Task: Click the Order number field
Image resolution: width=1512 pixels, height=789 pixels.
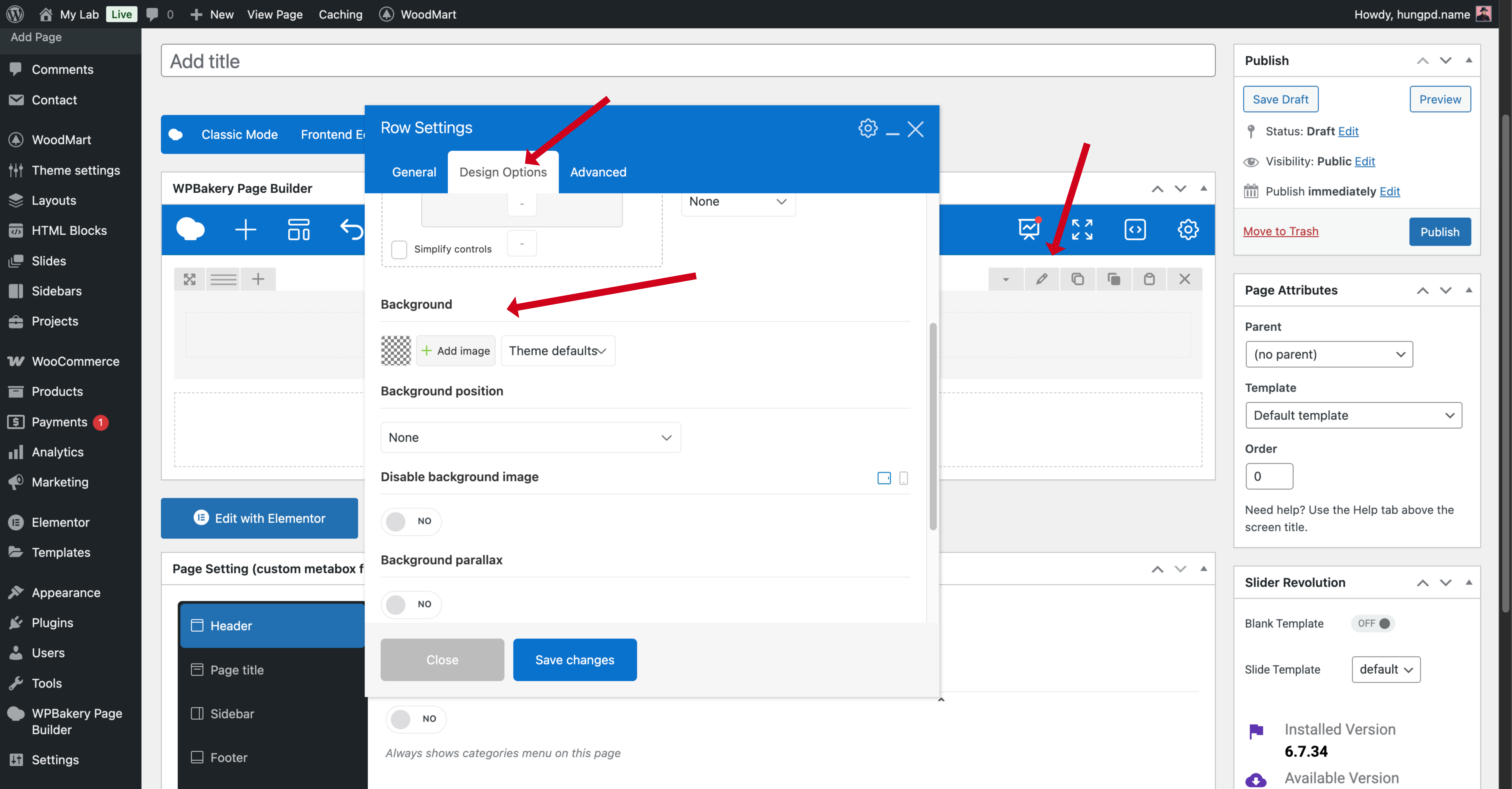Action: point(1269,476)
